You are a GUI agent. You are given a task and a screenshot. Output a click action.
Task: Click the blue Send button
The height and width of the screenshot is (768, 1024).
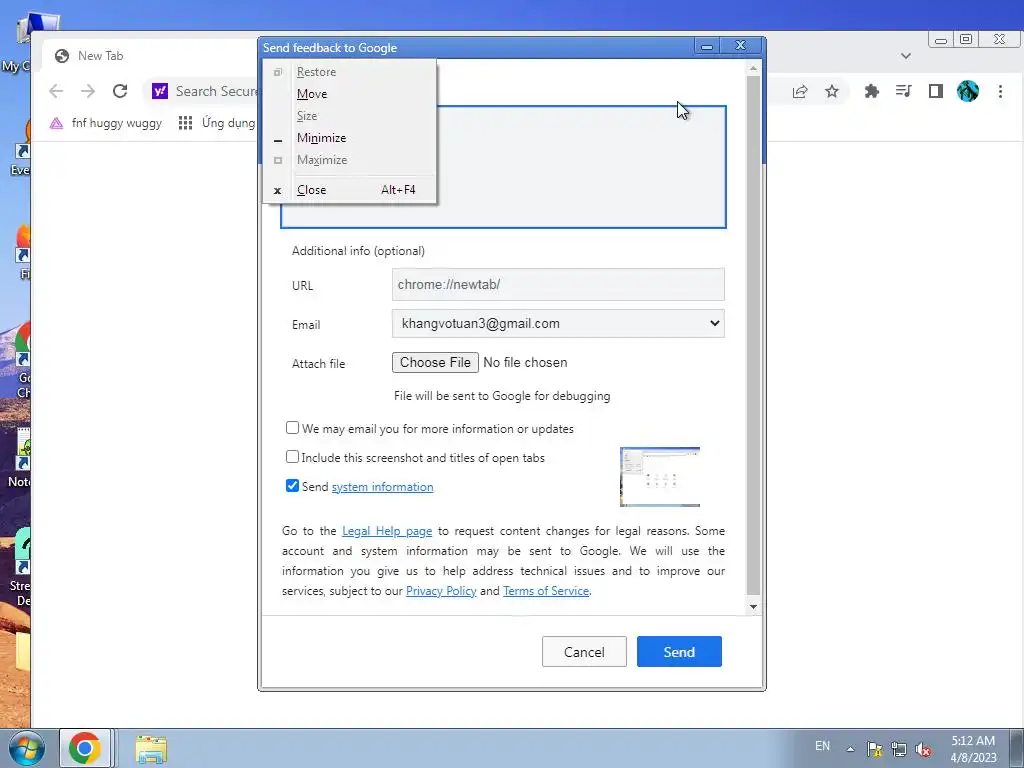[x=679, y=652]
